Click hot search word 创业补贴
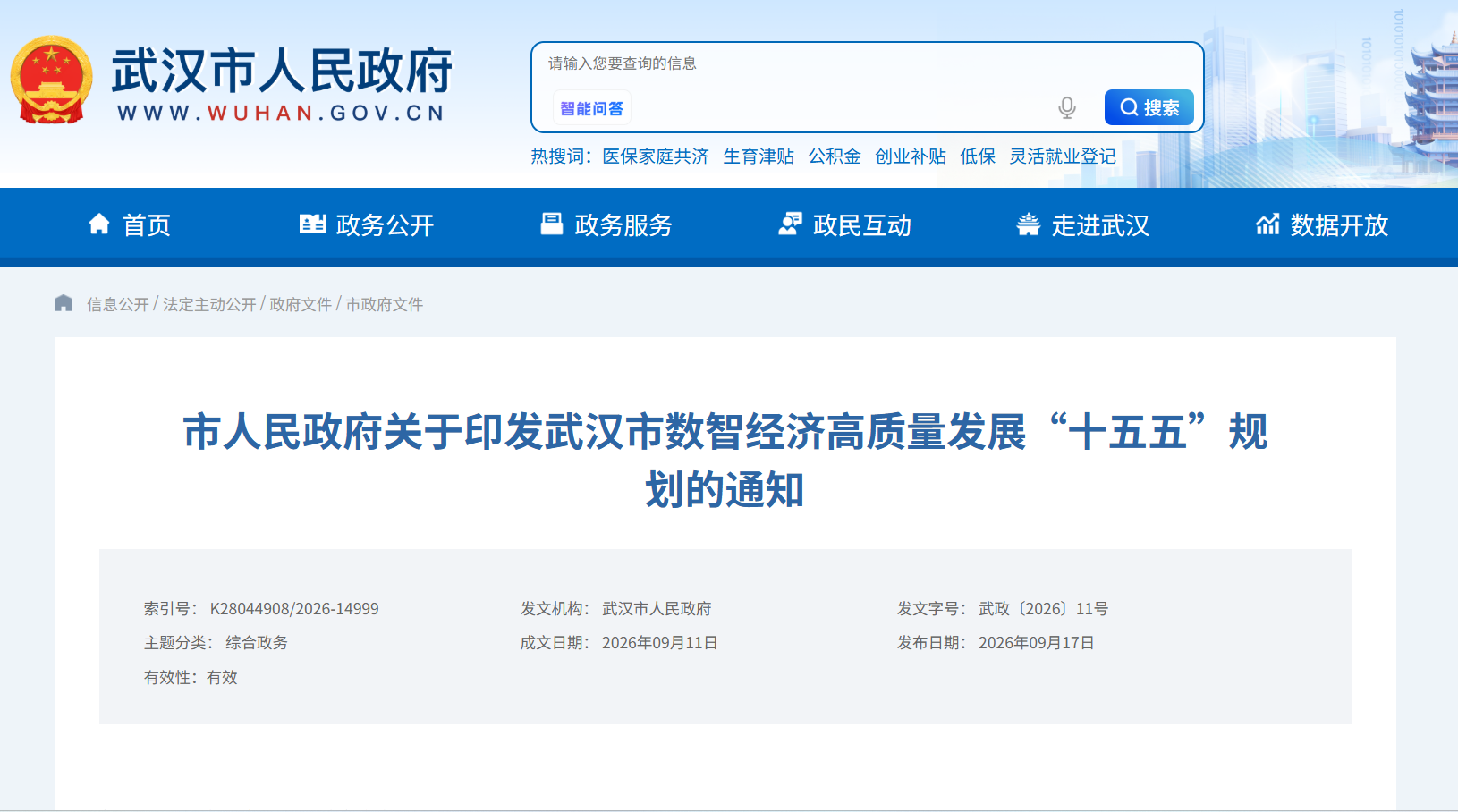Screen dimensions: 1458x812 coord(911,156)
